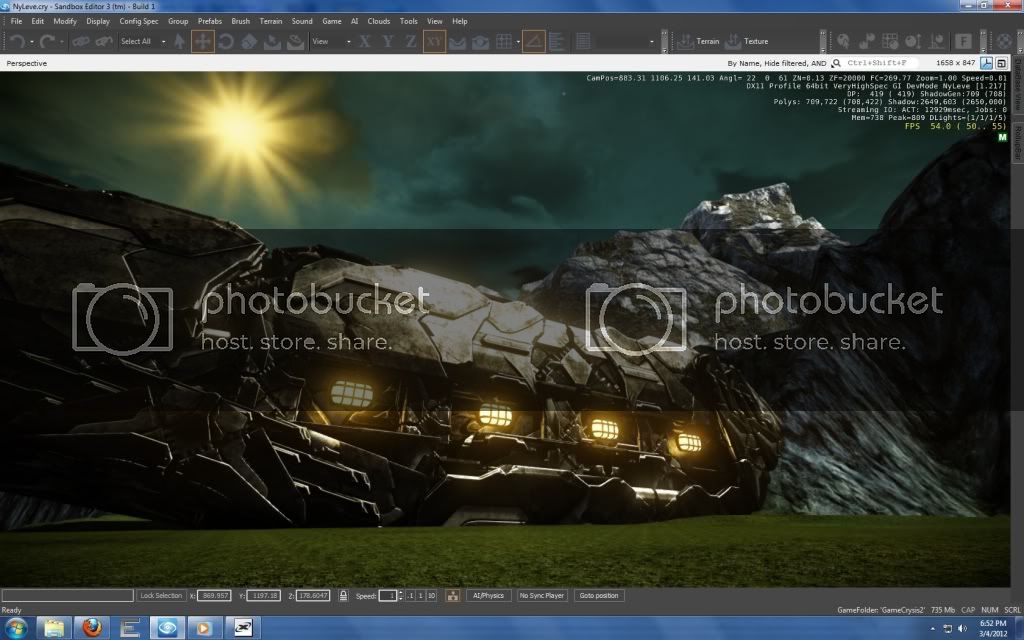Select the Move tool in toolbar
Viewport: 1024px width, 640px height.
(x=203, y=42)
